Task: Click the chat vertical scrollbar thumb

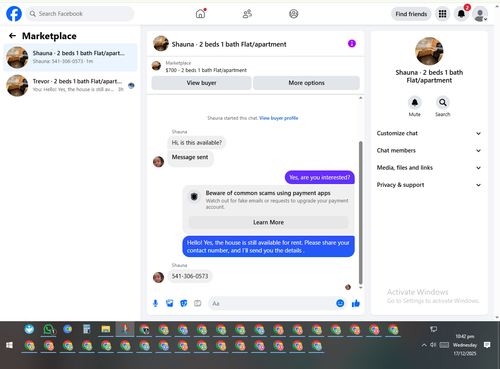Action: pyautogui.click(x=360, y=212)
